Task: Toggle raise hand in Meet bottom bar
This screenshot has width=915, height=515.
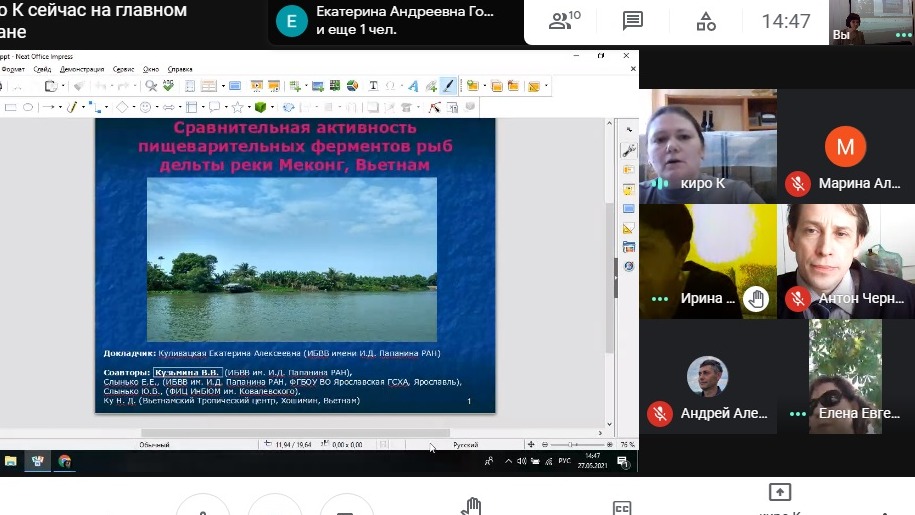Action: coord(472,506)
